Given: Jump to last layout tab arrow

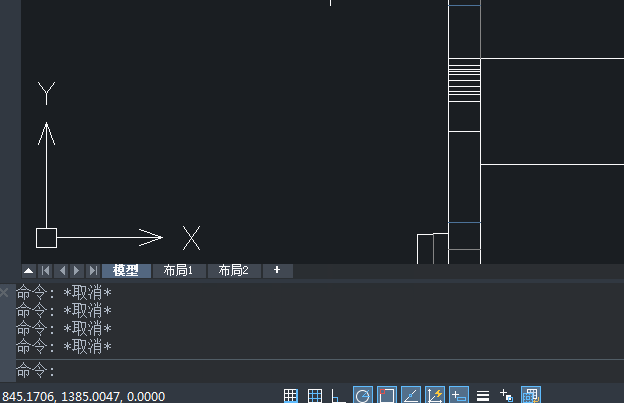Looking at the screenshot, I should point(93,270).
